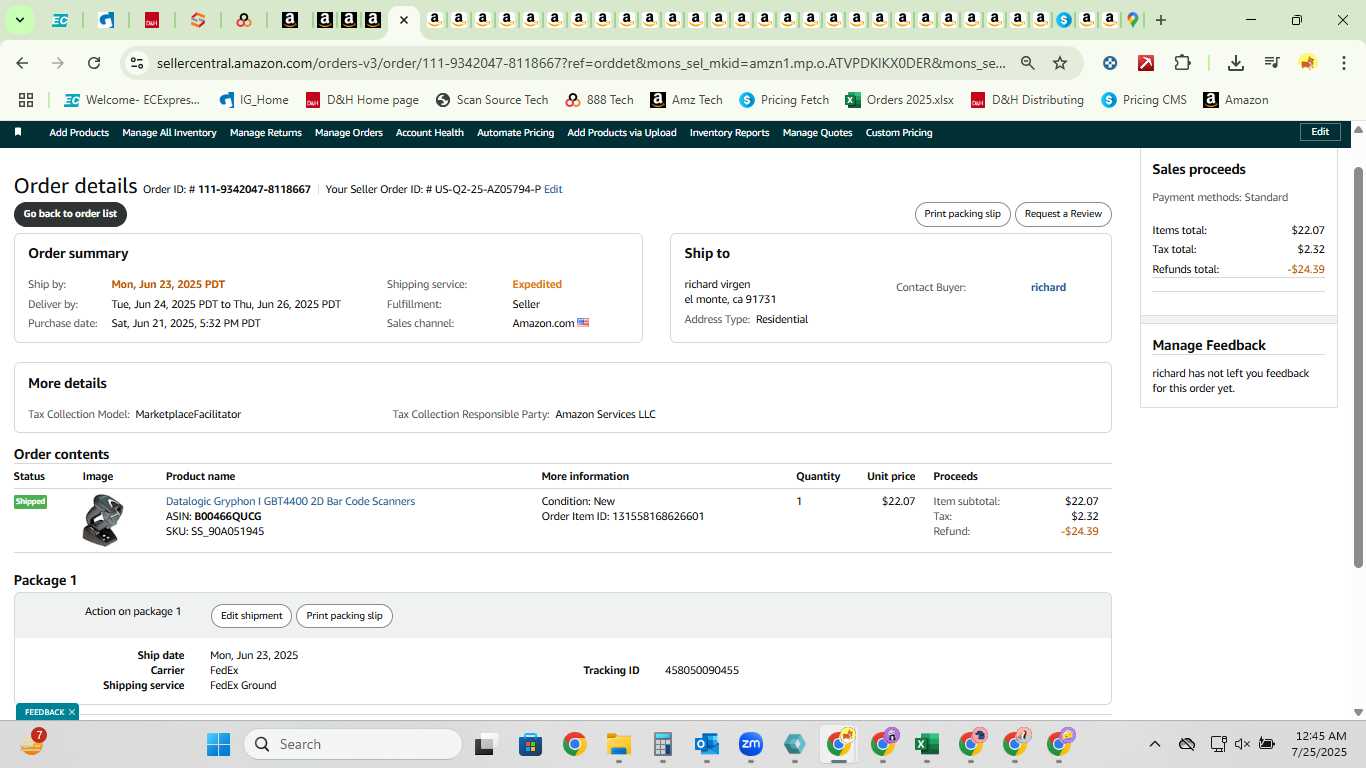Click the address bar URL
The height and width of the screenshot is (768, 1366).
click(x=581, y=63)
